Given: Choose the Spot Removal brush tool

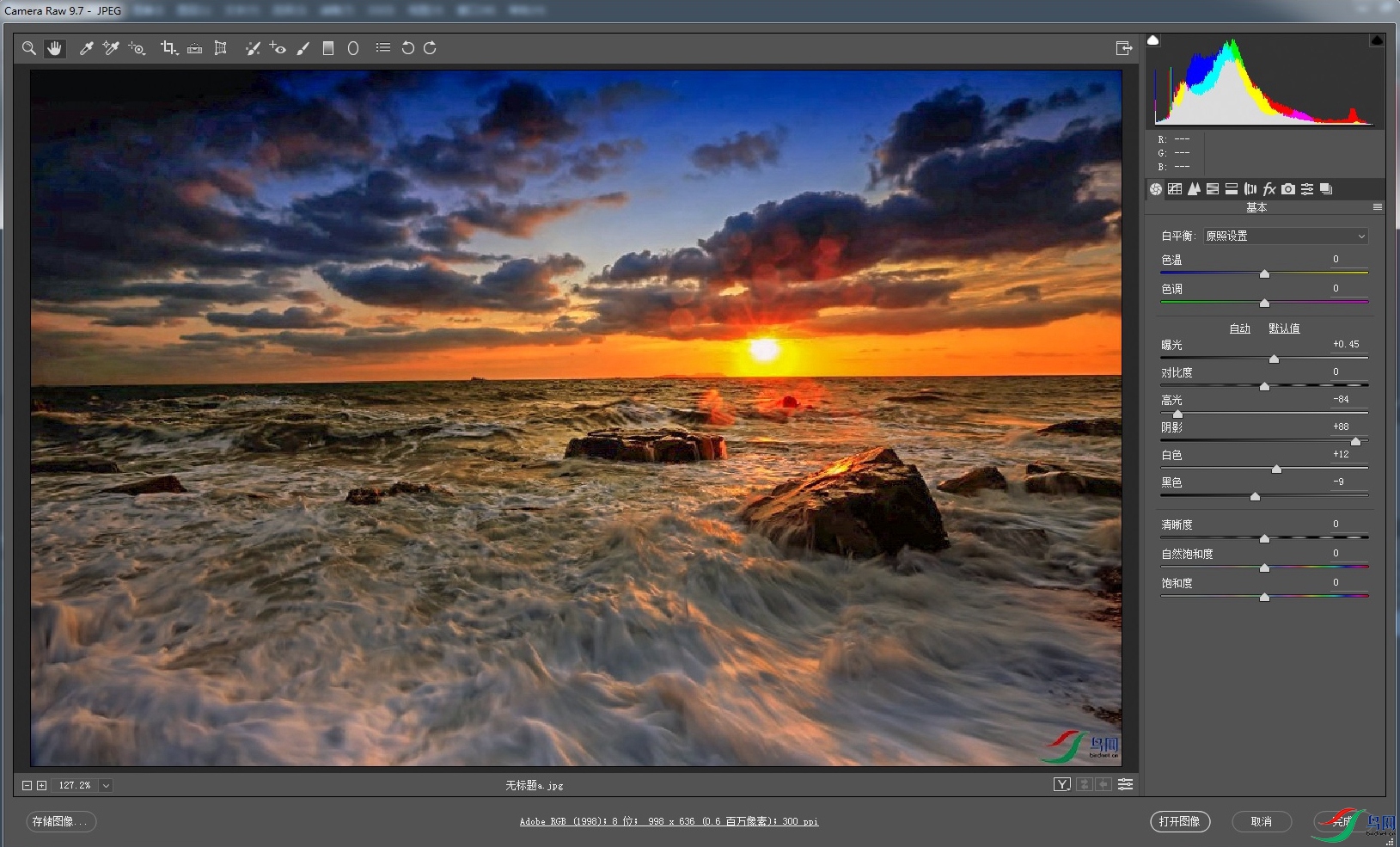Looking at the screenshot, I should pos(252,48).
